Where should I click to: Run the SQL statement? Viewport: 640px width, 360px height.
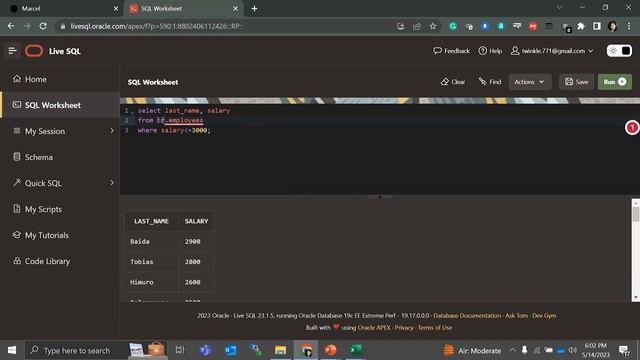tap(615, 82)
